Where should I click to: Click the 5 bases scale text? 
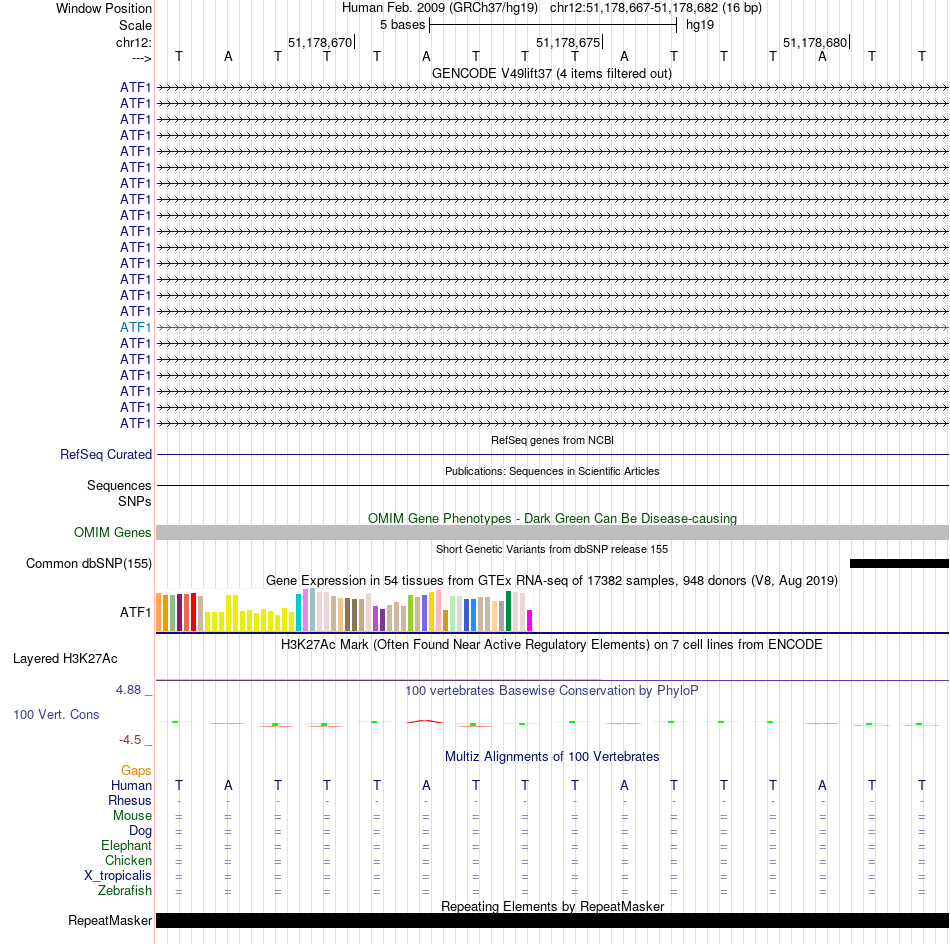[x=402, y=25]
